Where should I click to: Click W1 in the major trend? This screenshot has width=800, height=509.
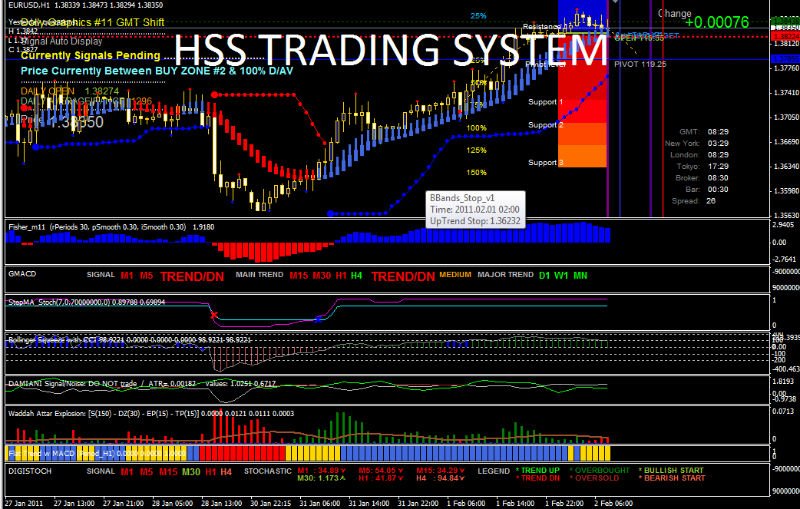pos(561,276)
